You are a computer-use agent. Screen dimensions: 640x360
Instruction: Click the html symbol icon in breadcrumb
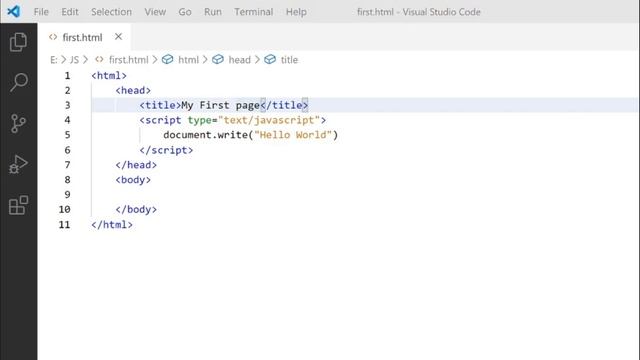coord(167,60)
